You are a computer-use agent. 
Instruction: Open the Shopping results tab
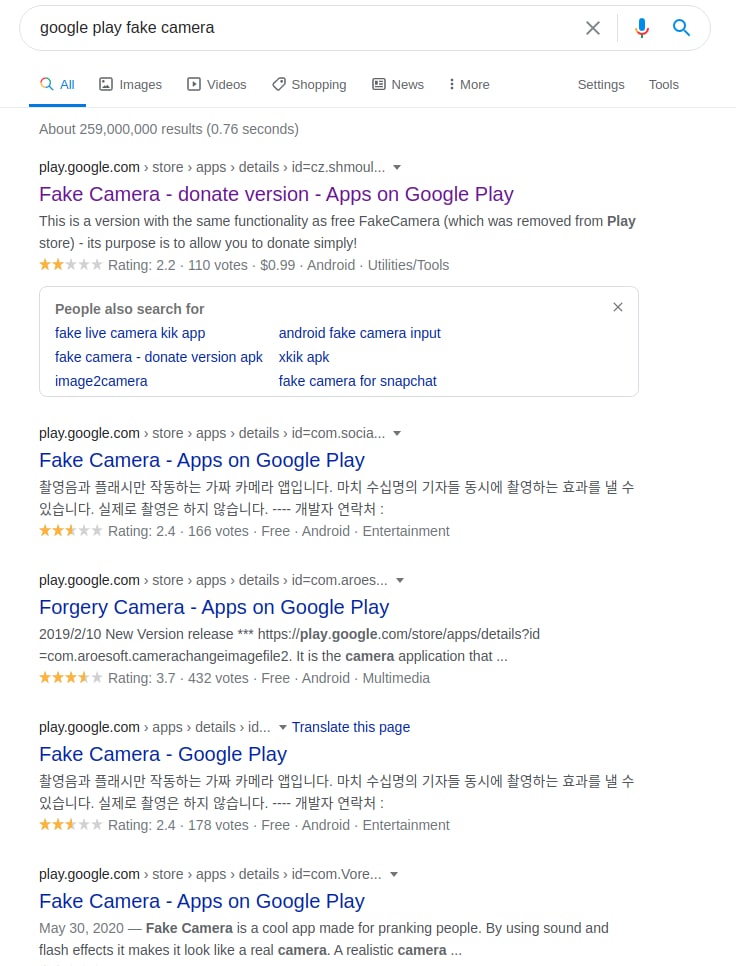tap(309, 84)
